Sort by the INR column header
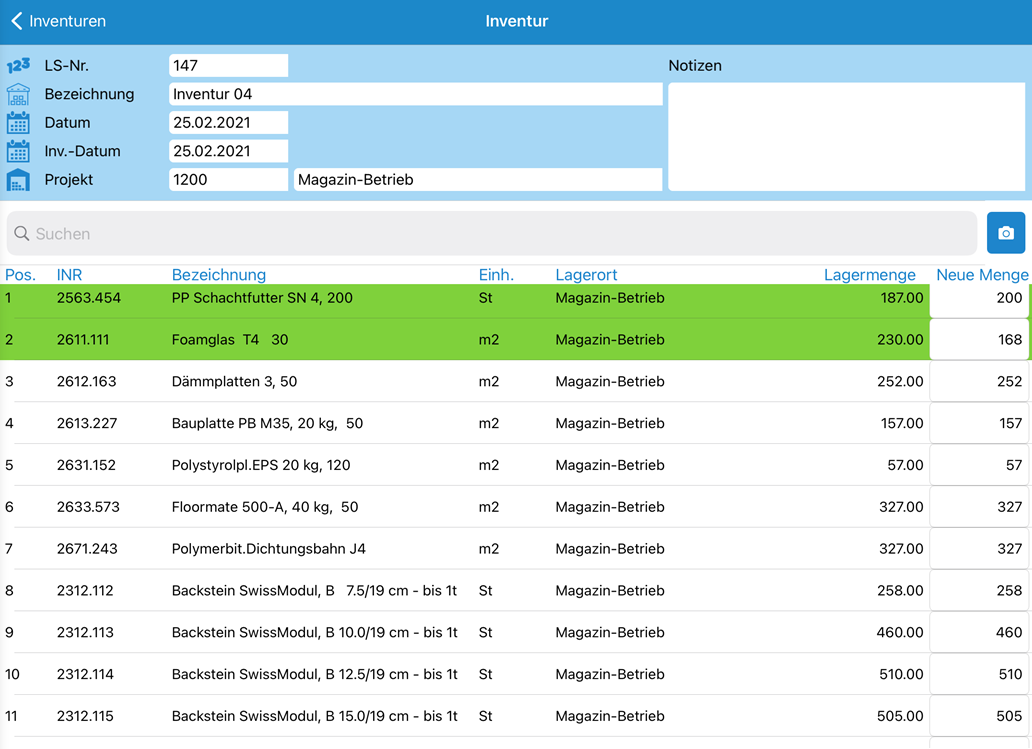This screenshot has width=1032, height=749. point(69,275)
